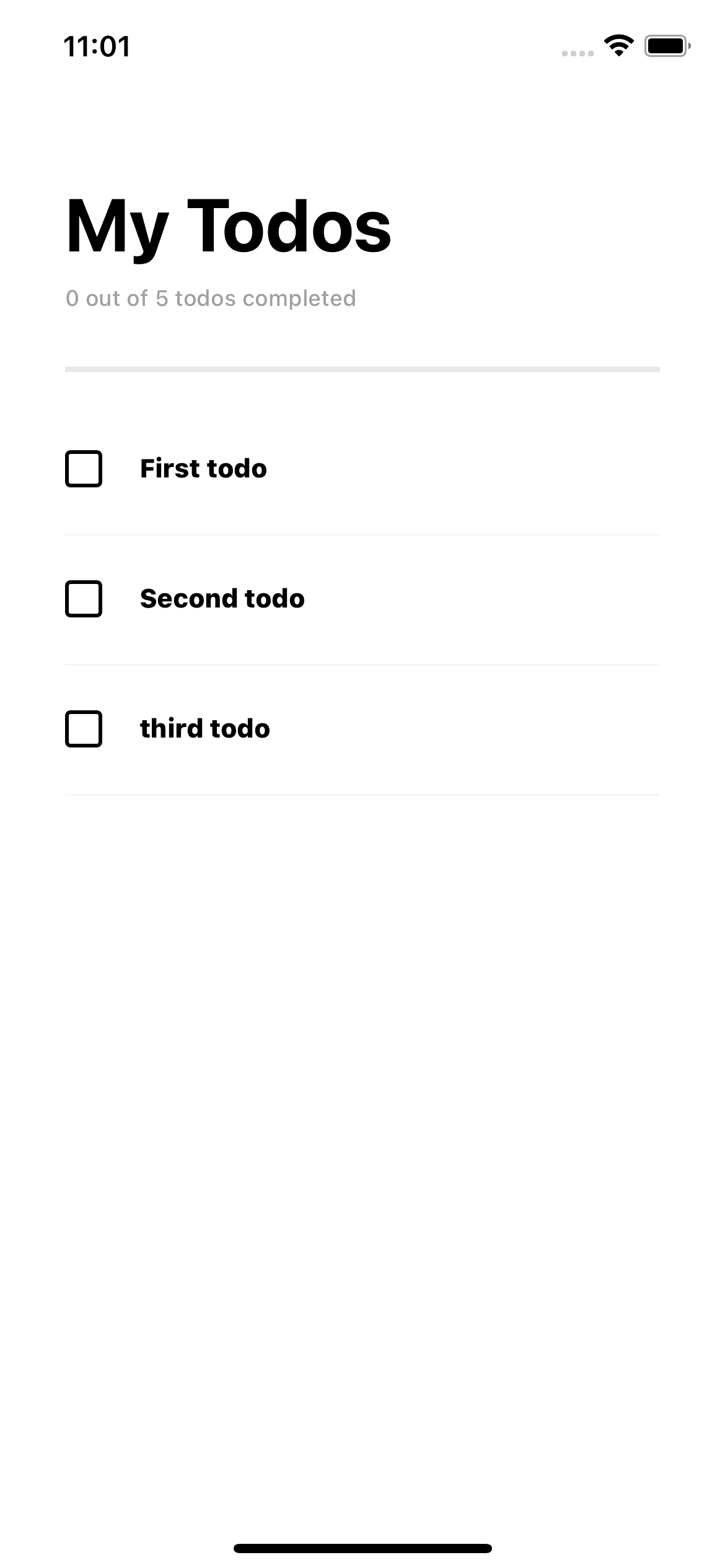Viewport: 725px width, 1568px height.
Task: Click the divider line beneath third todo
Action: [362, 795]
